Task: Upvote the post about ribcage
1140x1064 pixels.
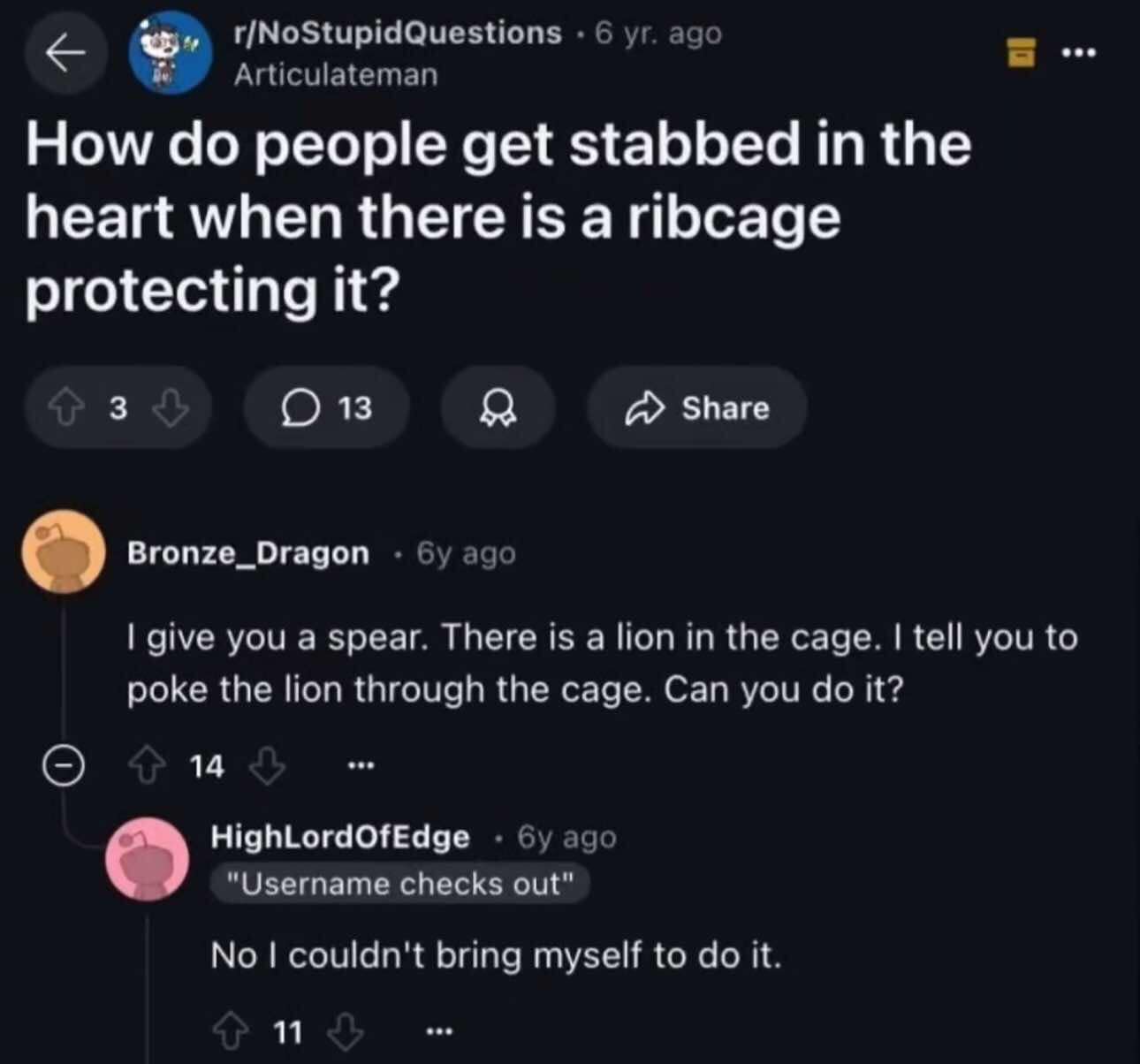Action: coord(65,408)
